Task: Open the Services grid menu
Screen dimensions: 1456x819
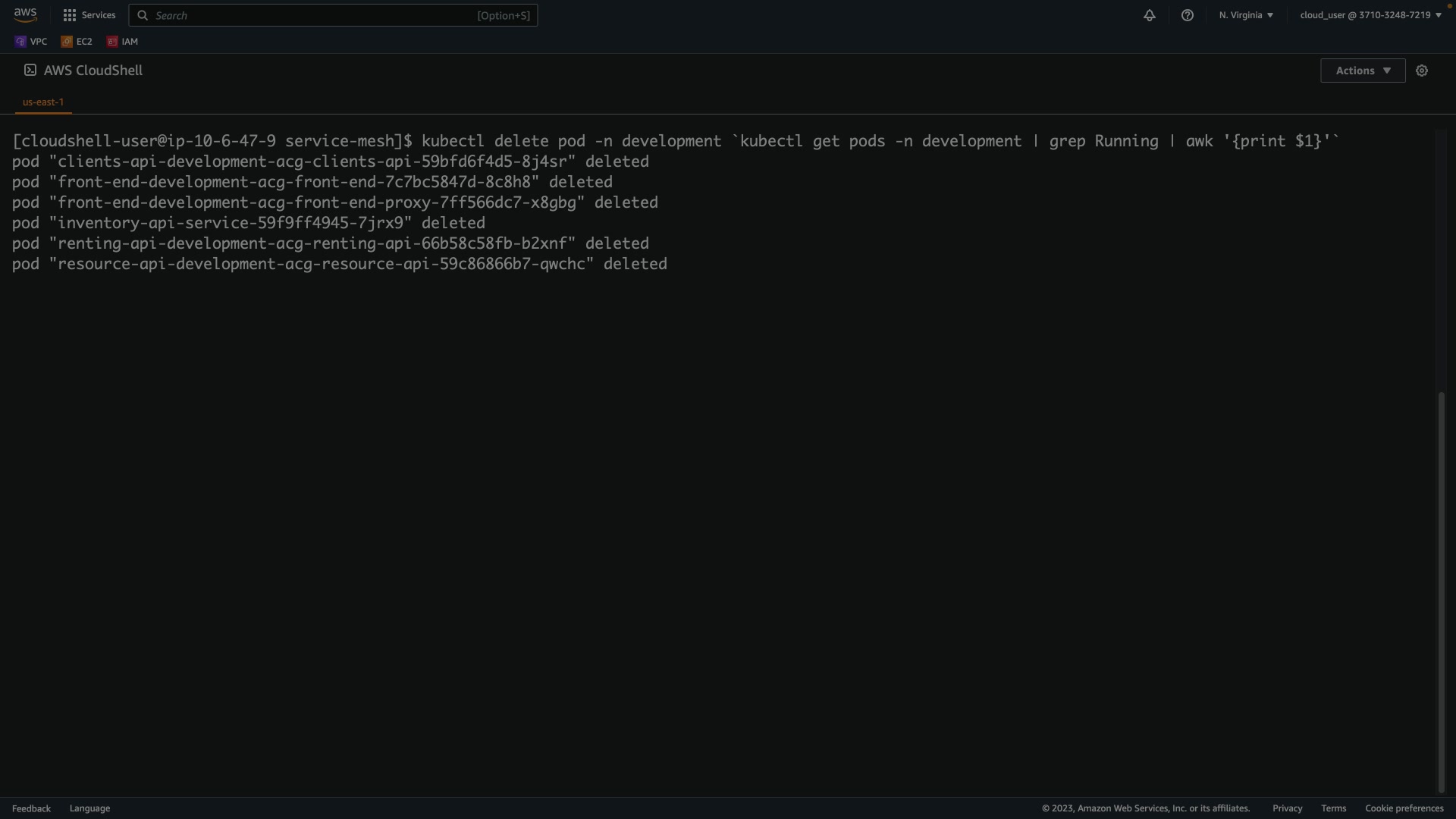Action: (89, 15)
